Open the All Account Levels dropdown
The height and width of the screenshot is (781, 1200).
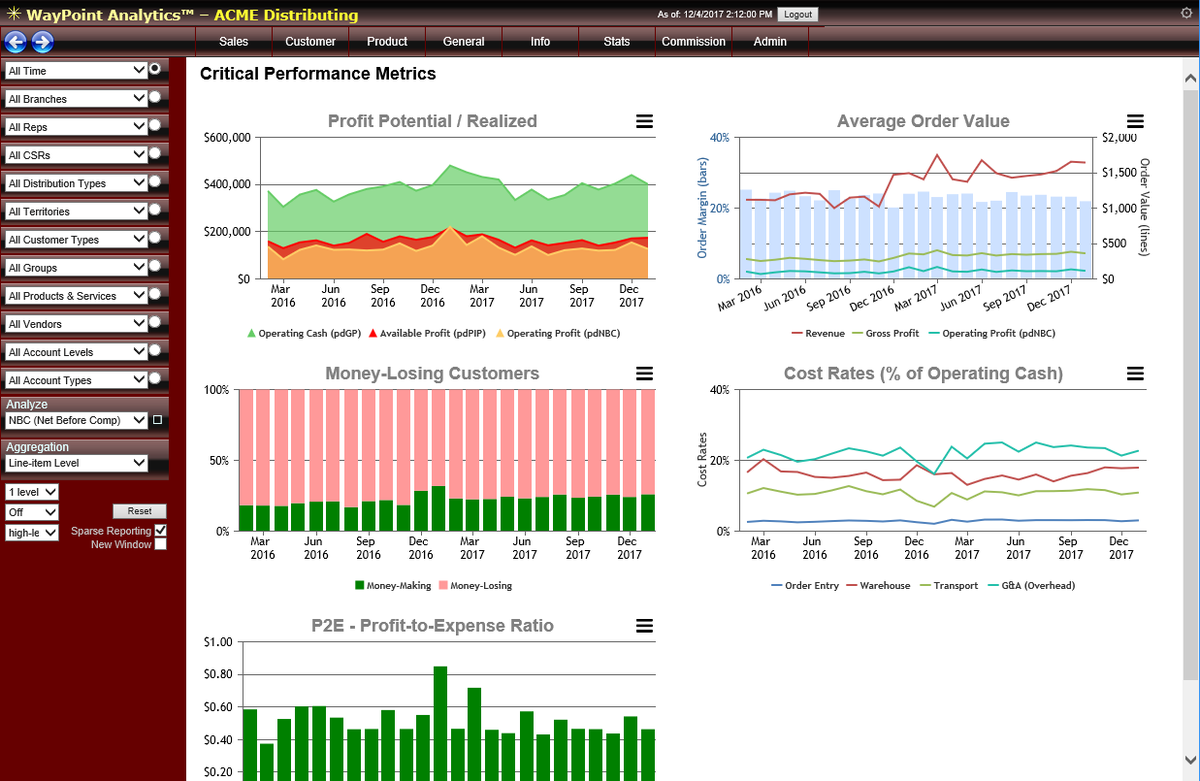(x=76, y=351)
